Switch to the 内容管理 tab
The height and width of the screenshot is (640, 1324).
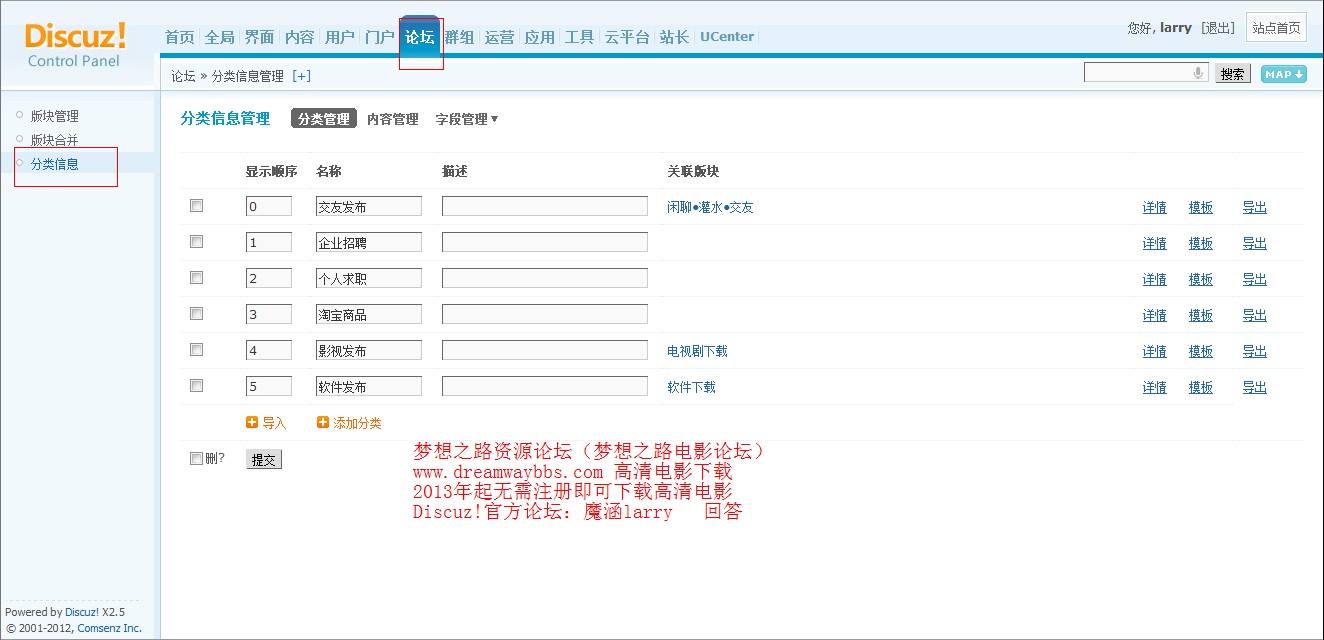(393, 119)
